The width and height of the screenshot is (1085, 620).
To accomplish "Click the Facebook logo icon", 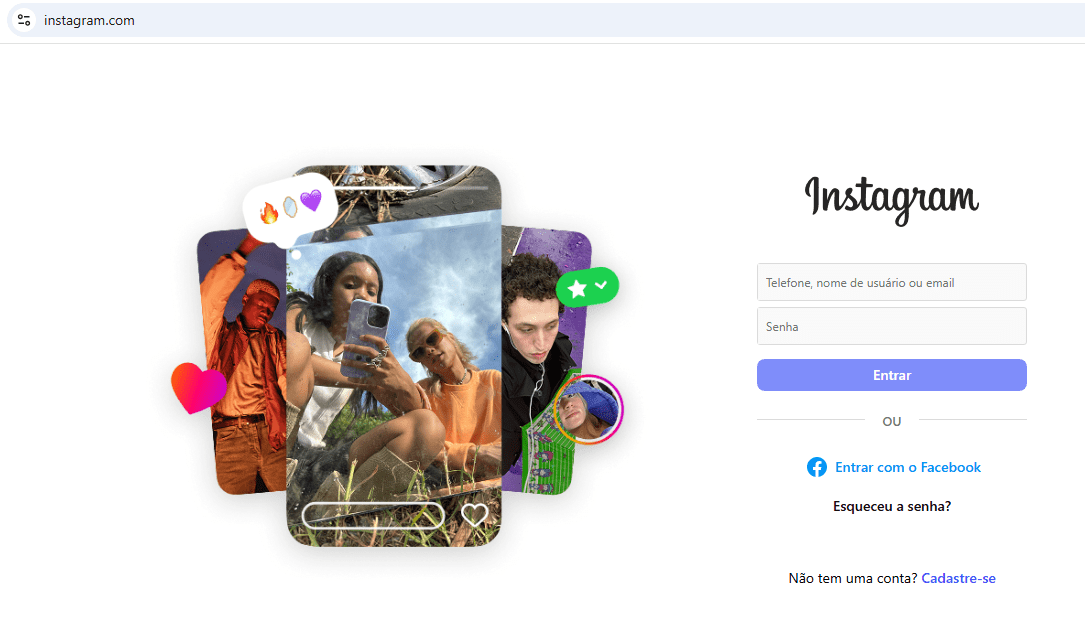I will pyautogui.click(x=817, y=467).
